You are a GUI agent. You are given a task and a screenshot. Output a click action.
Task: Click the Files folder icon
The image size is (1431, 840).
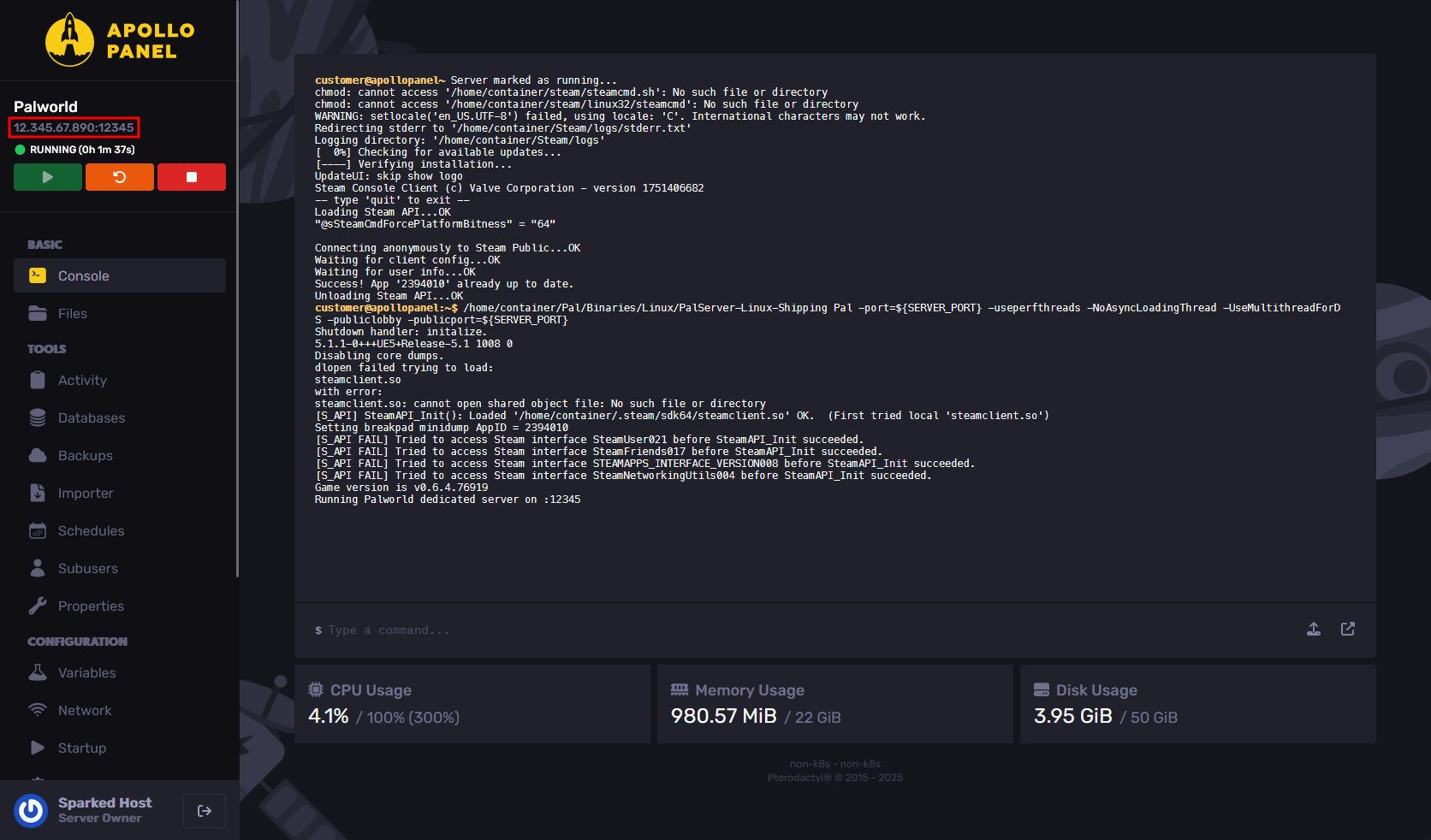38,313
